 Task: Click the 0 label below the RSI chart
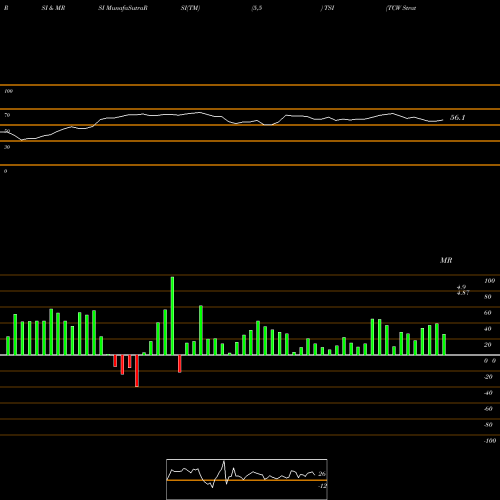tap(5, 171)
